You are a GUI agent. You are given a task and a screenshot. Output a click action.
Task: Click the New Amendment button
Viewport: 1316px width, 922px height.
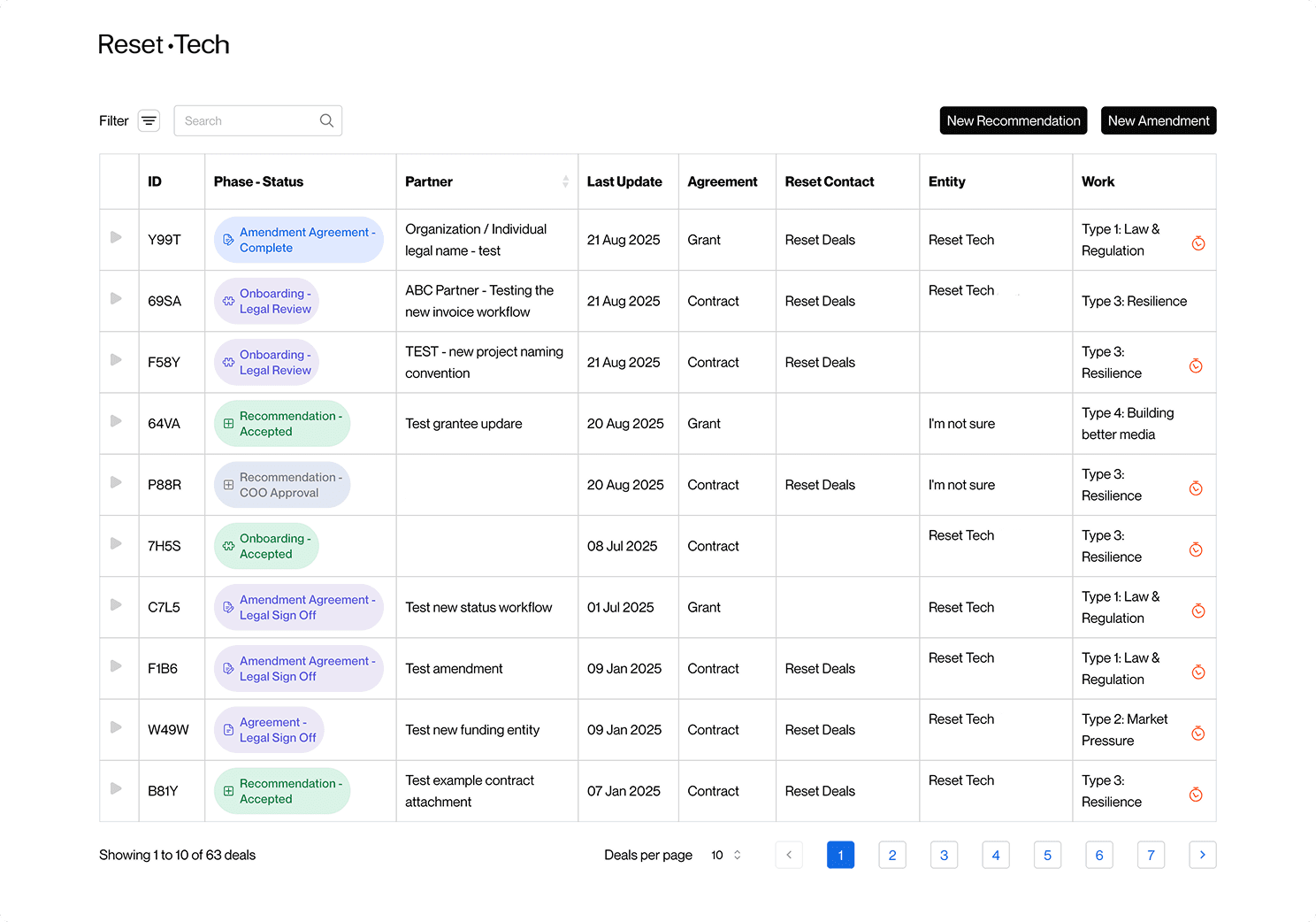tap(1159, 121)
